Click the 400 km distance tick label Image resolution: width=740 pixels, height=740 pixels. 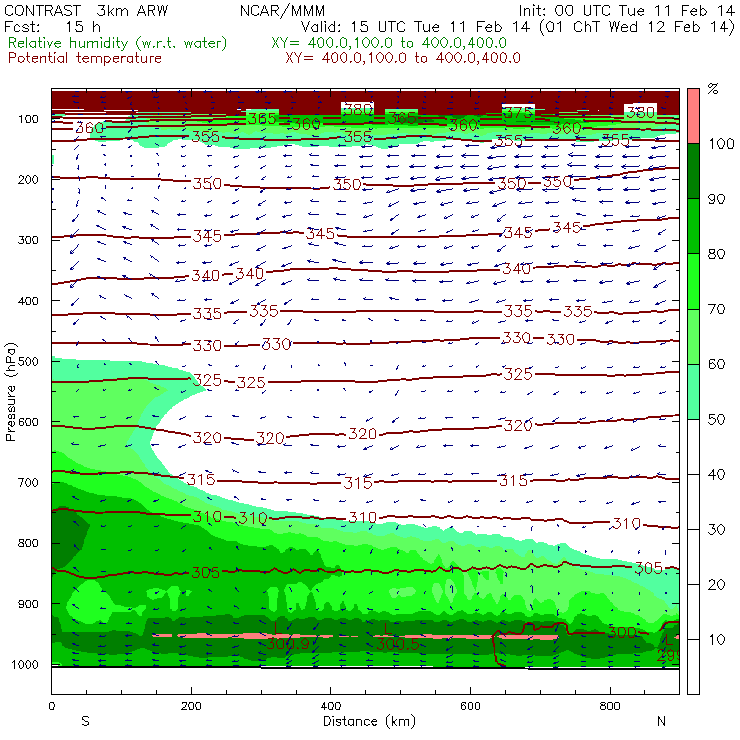(x=330, y=706)
